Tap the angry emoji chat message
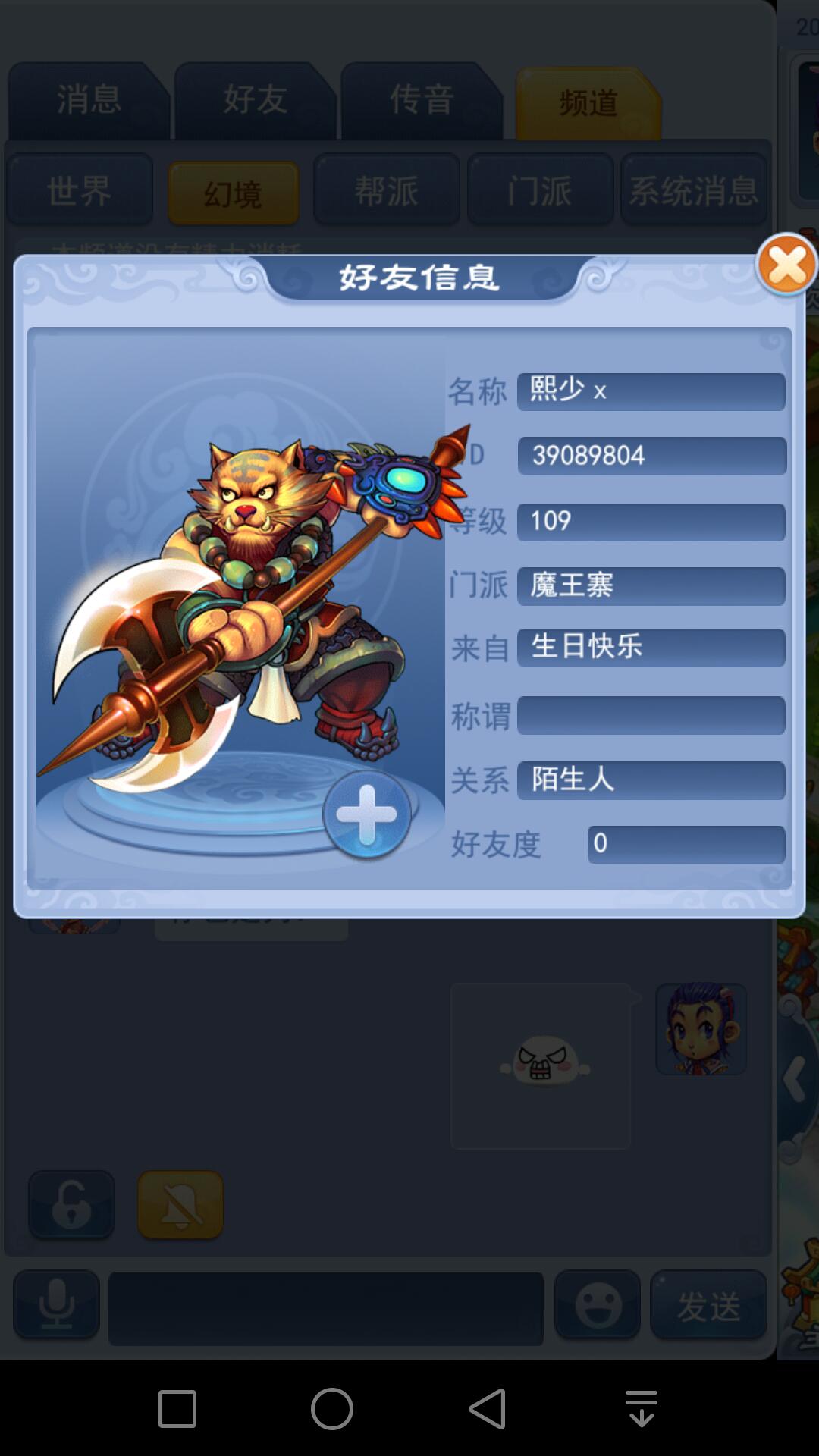This screenshot has height=1456, width=819. 541,1066
